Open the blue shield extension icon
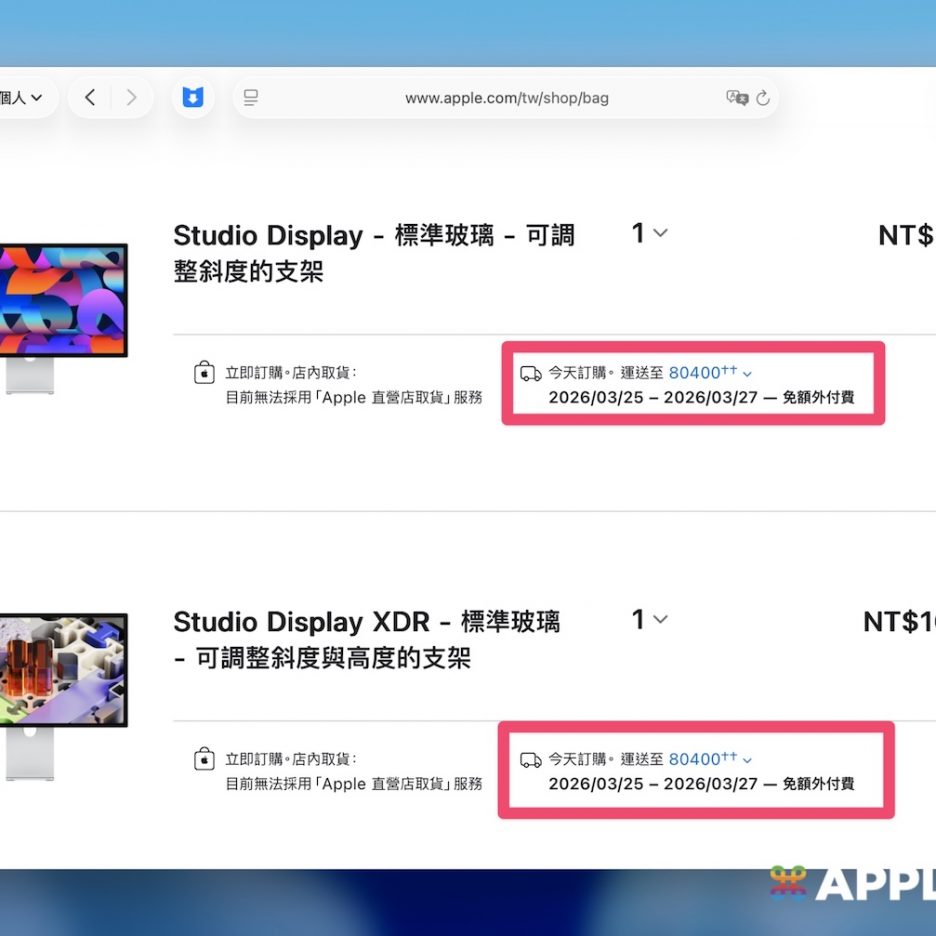The height and width of the screenshot is (936, 936). [x=192, y=97]
